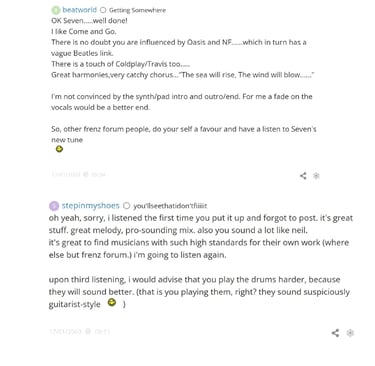Screen dimensions: 375x366
Task: Click the clock icon under beatworld's post
Action: 86,174
